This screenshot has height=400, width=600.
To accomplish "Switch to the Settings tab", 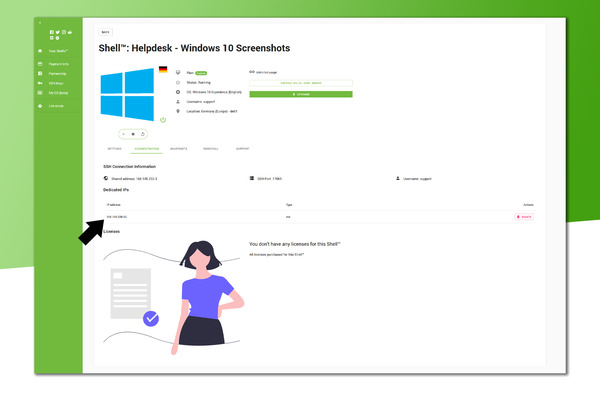I will [114, 148].
